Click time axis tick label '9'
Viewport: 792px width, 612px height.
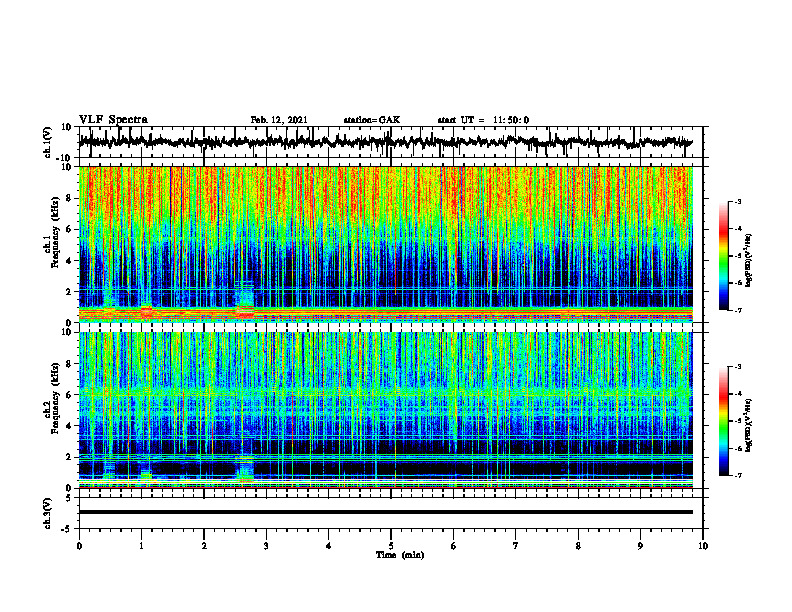coord(640,546)
